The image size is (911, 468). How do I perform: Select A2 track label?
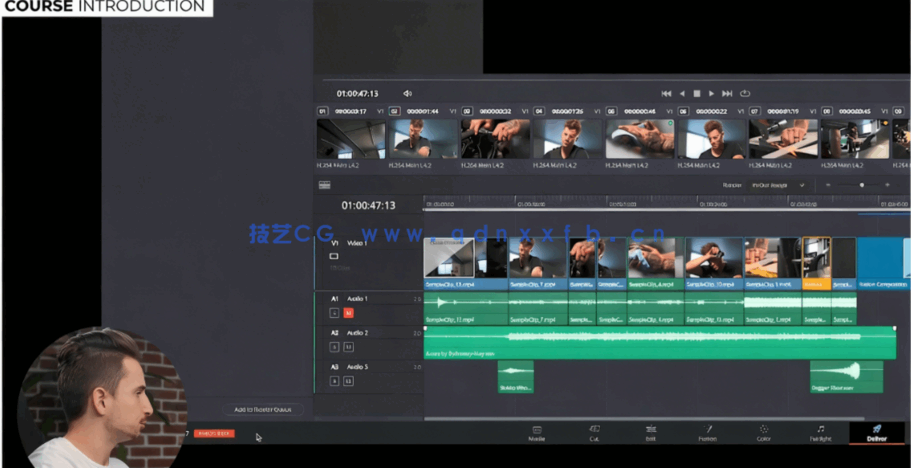335,333
